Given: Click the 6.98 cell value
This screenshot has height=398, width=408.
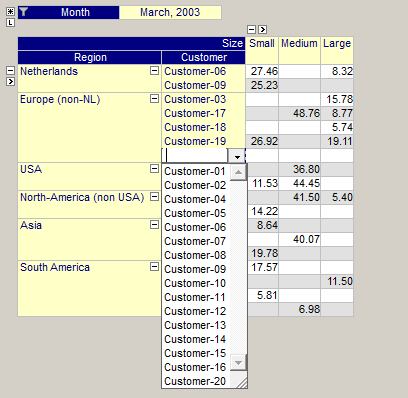Looking at the screenshot, I should point(300,309).
